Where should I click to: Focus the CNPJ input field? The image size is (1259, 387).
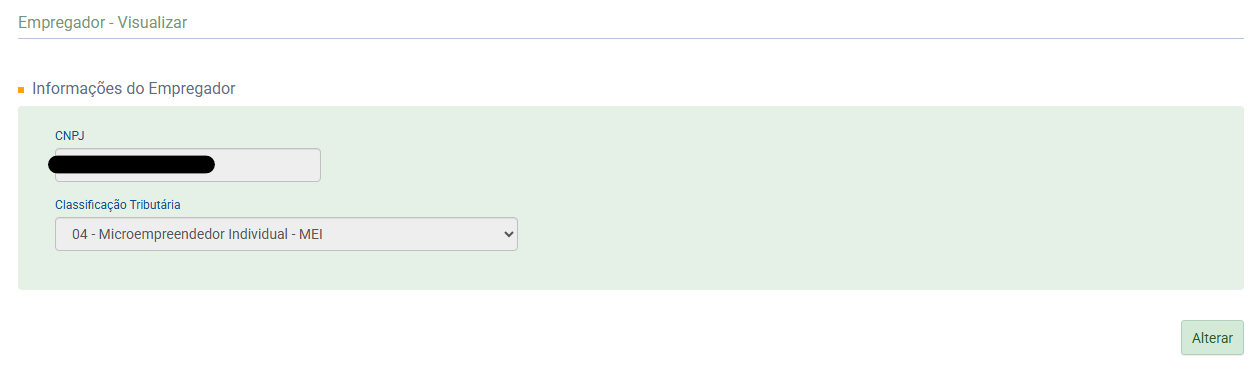(x=188, y=165)
